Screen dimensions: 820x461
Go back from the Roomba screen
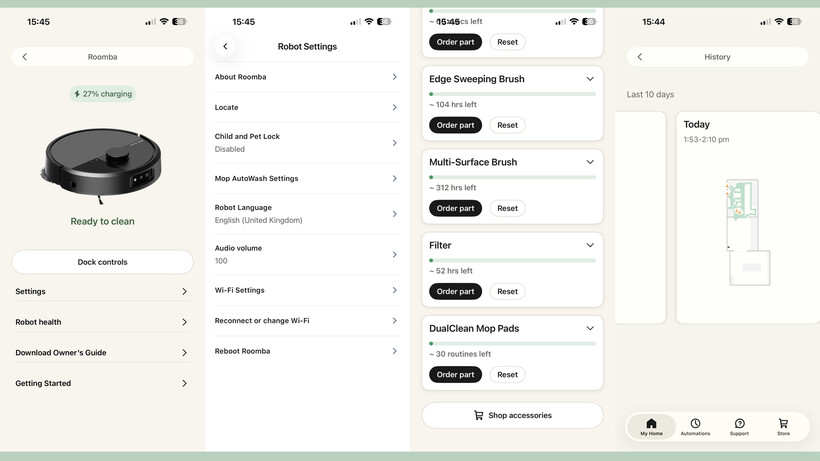click(25, 57)
